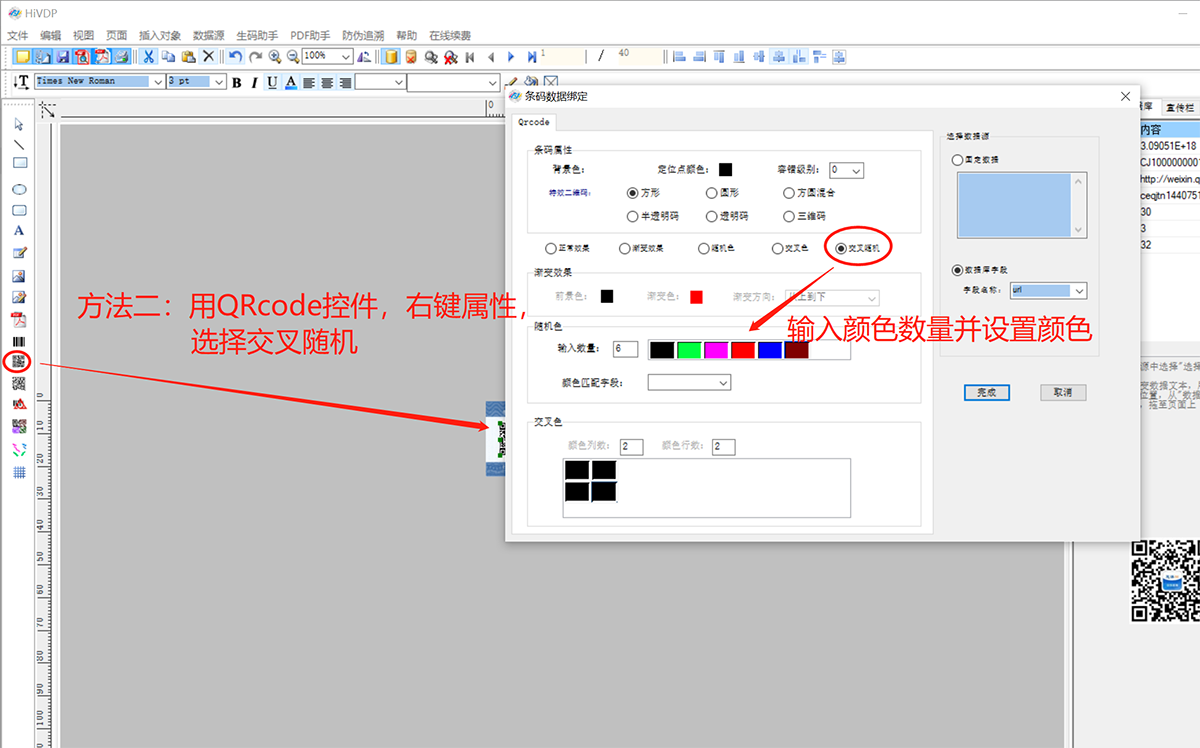The height and width of the screenshot is (748, 1200).
Task: Select the rectangle shape tool
Action: tap(19, 163)
